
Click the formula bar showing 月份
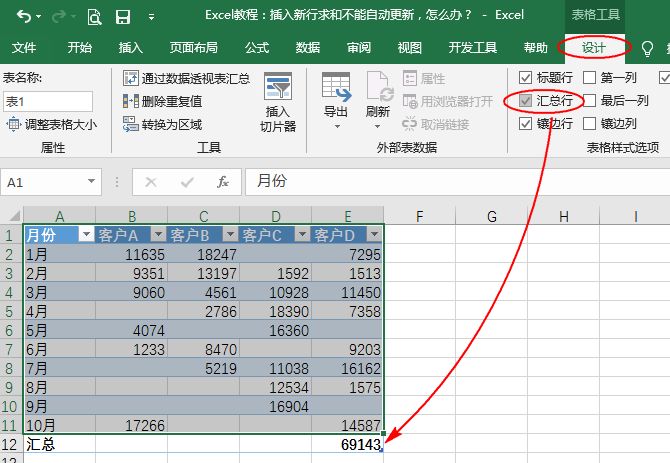coord(457,182)
